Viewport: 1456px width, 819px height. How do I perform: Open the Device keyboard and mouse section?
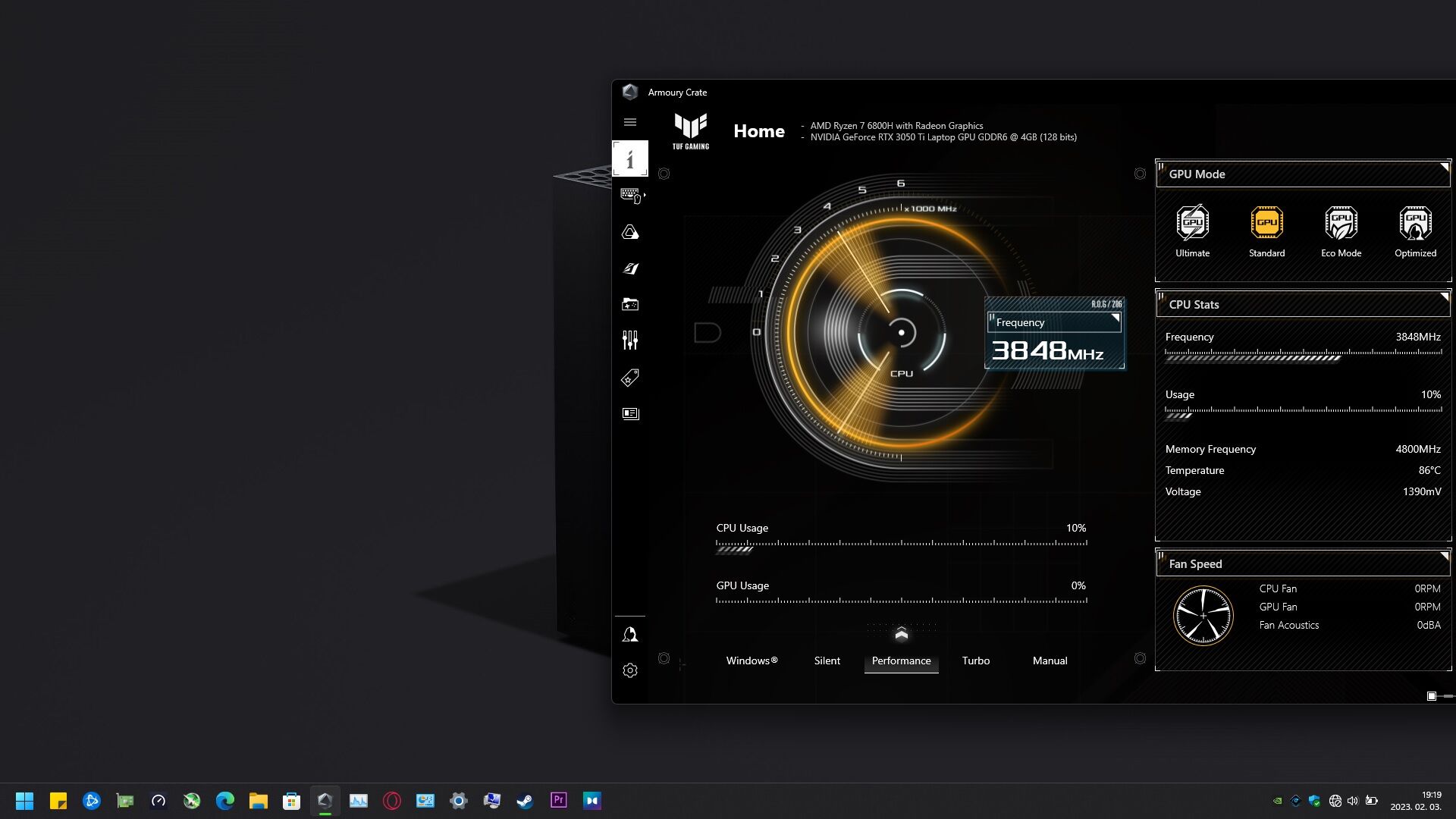[x=631, y=196]
